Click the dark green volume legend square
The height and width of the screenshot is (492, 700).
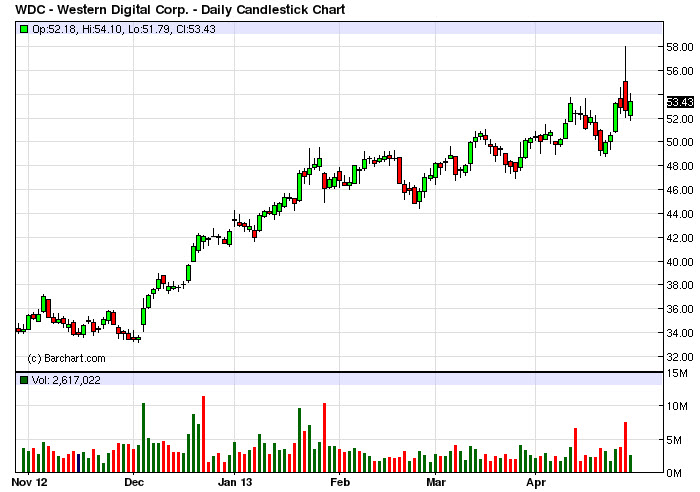pyautogui.click(x=24, y=380)
